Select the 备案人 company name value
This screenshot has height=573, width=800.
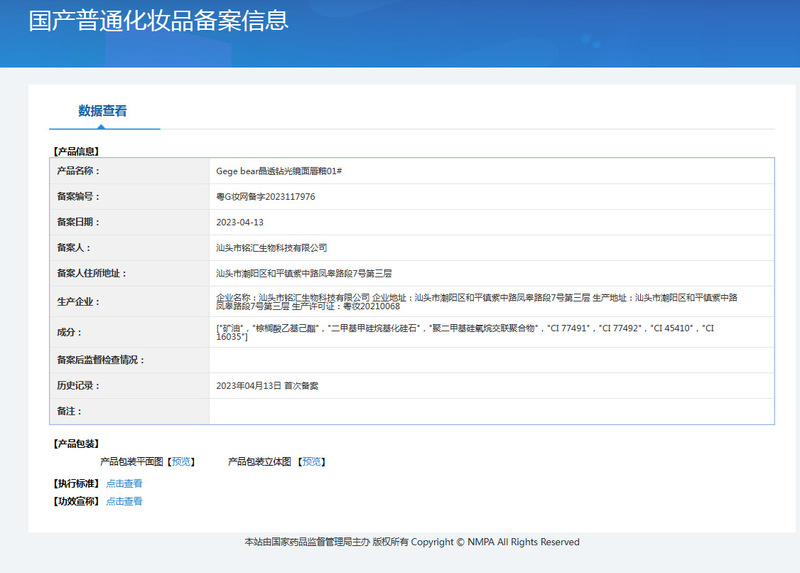click(271, 247)
